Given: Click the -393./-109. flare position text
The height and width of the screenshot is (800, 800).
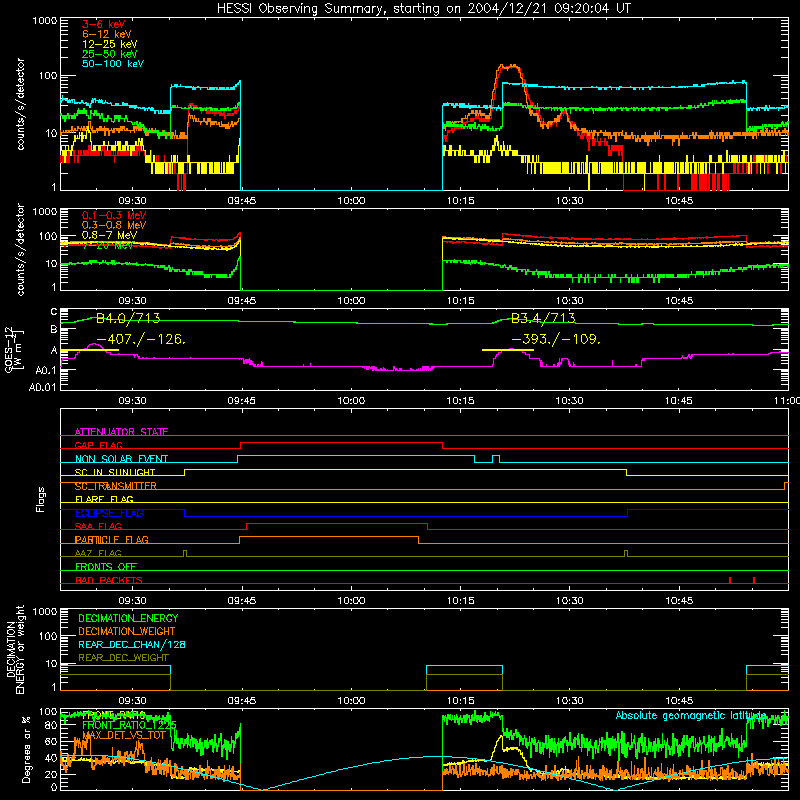Looking at the screenshot, I should [556, 339].
